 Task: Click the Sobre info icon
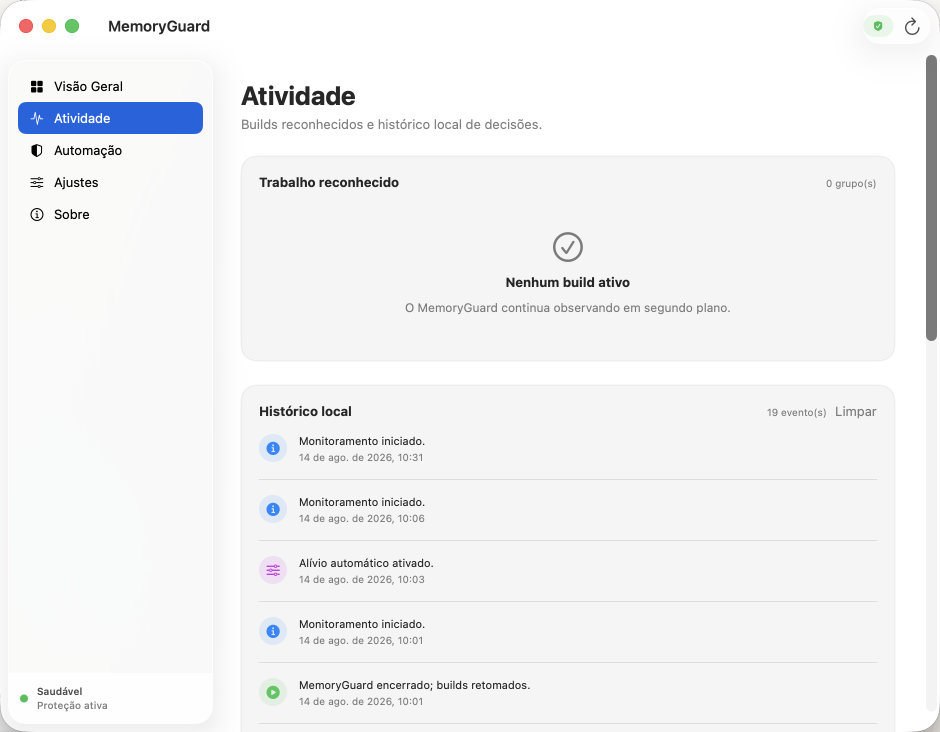37,215
